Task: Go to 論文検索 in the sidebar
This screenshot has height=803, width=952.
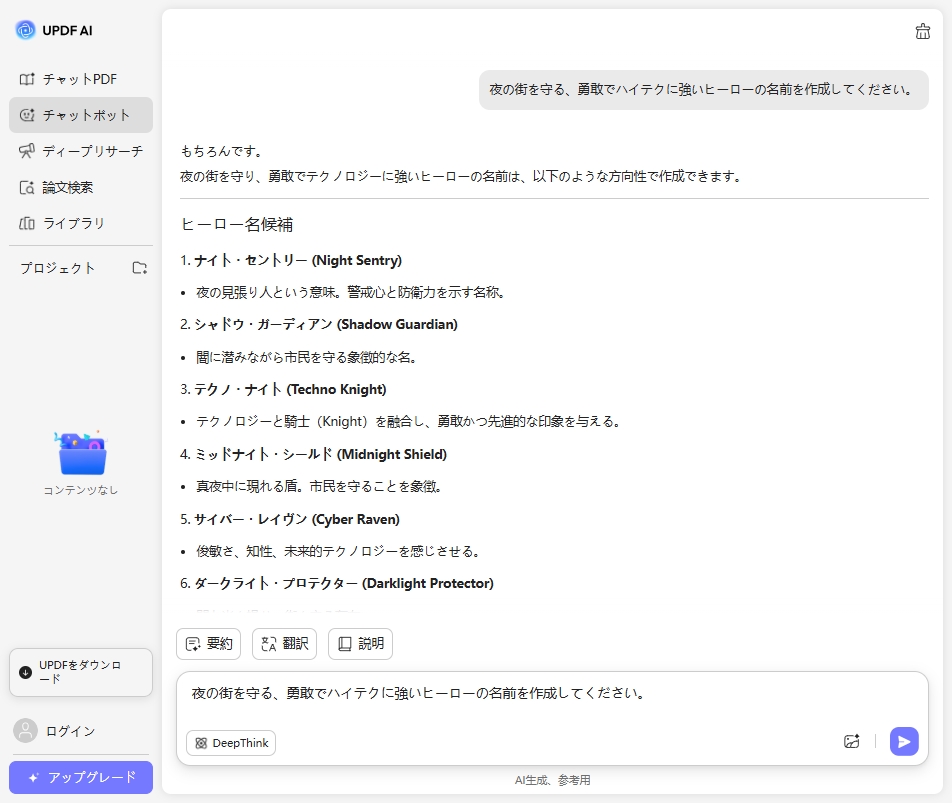Action: (x=81, y=188)
